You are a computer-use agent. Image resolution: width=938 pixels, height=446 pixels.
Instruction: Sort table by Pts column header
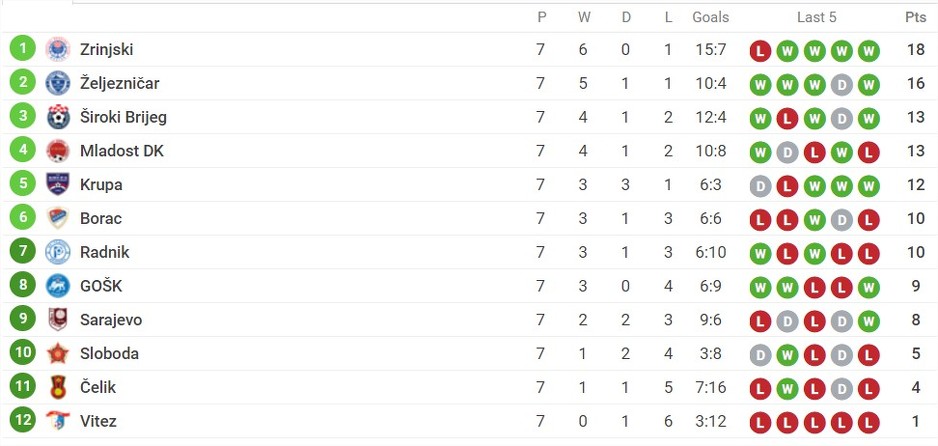[x=915, y=17]
